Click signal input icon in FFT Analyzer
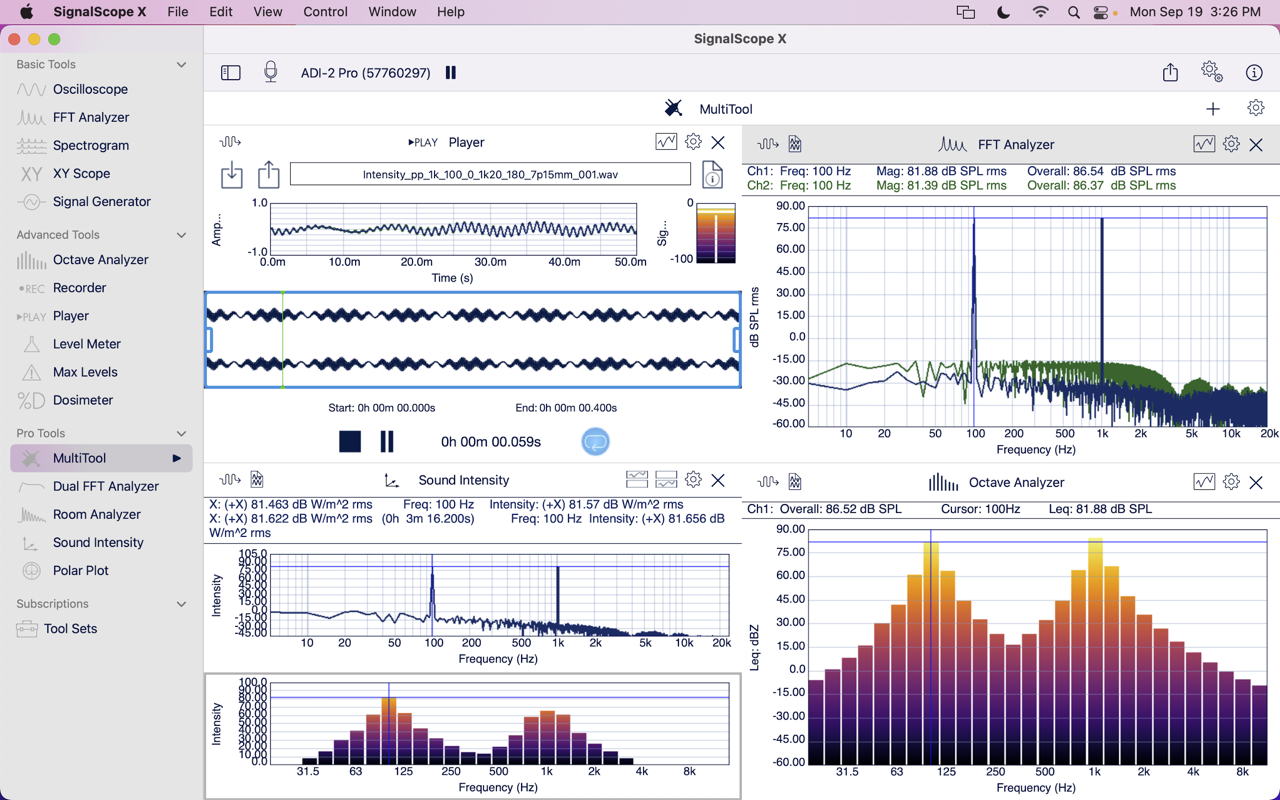1280x800 pixels. click(x=768, y=144)
